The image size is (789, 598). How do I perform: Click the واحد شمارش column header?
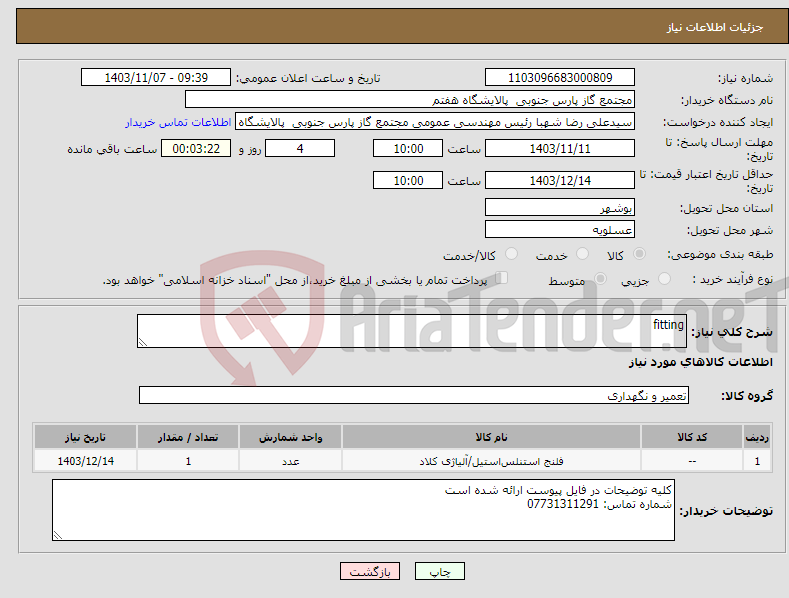[x=290, y=437]
